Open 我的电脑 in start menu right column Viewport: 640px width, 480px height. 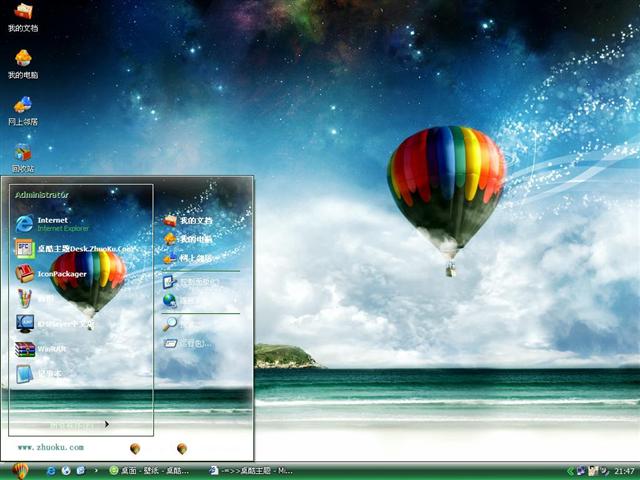point(188,239)
